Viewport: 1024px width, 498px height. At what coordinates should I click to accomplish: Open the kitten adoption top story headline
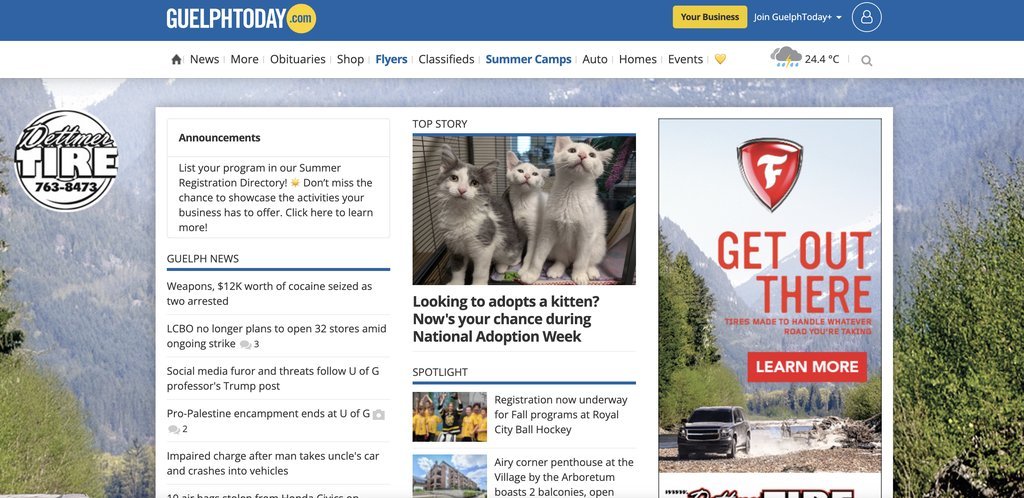point(506,319)
